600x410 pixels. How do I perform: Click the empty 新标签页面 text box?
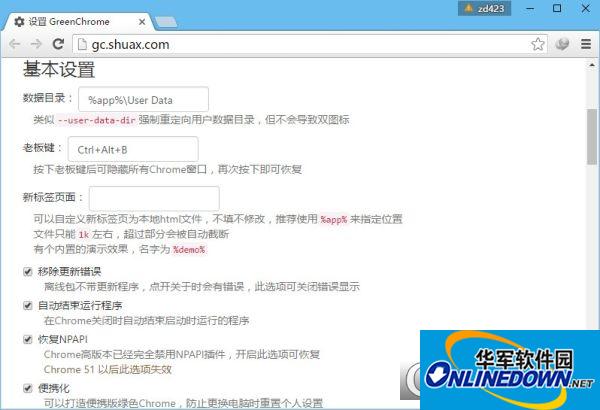click(x=153, y=198)
